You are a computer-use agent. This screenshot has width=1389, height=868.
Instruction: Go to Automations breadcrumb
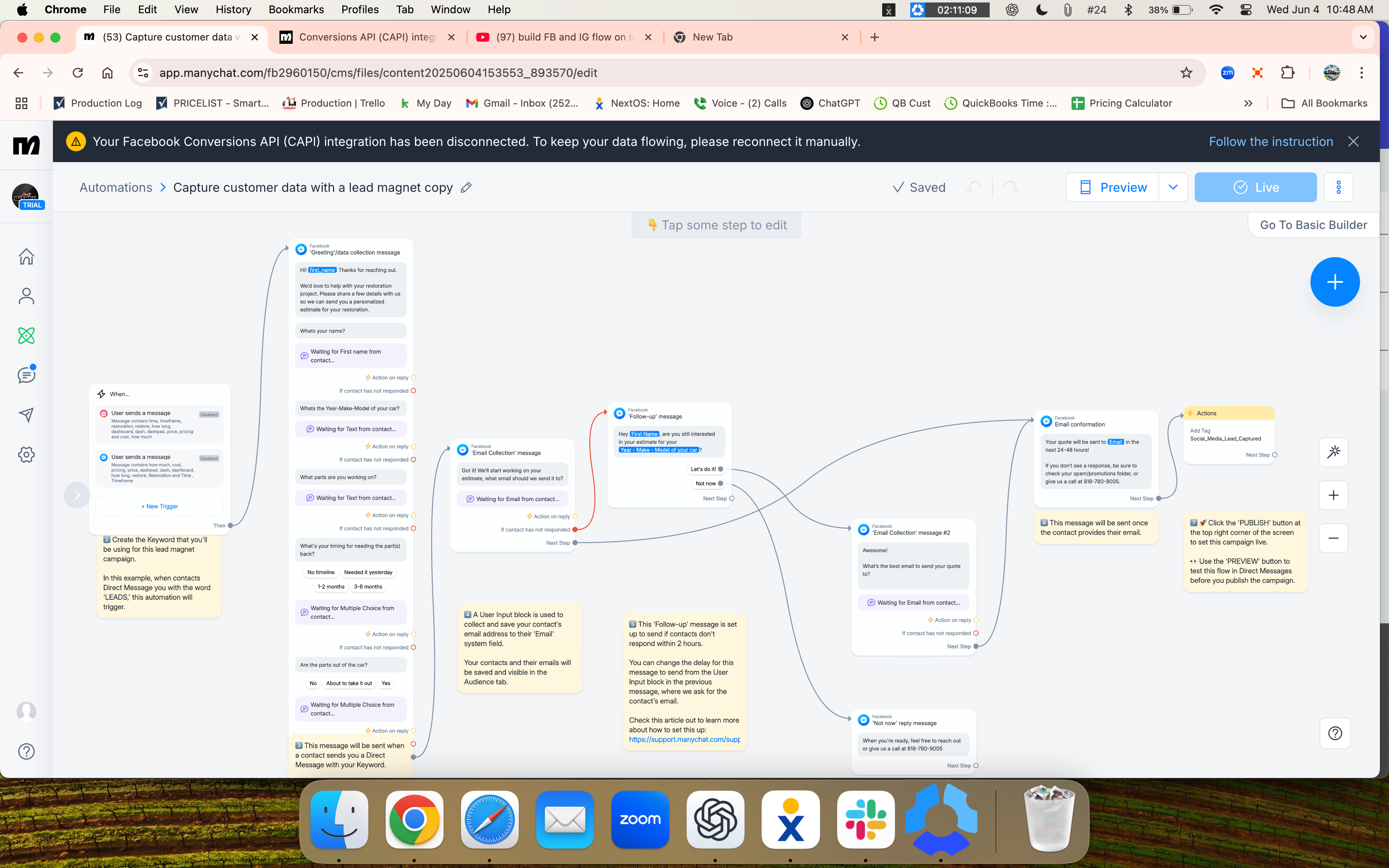tap(115, 187)
